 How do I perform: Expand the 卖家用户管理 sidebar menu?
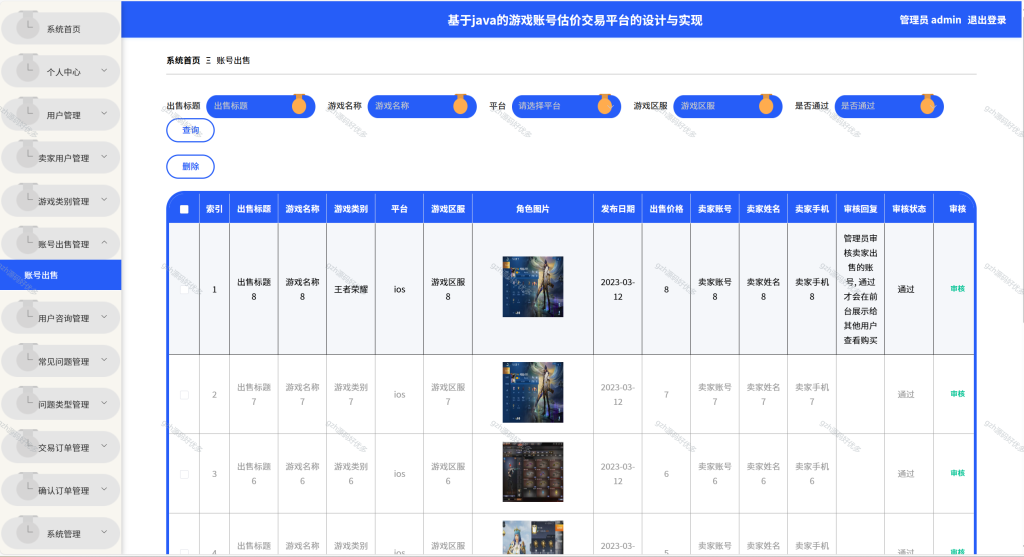coord(61,158)
